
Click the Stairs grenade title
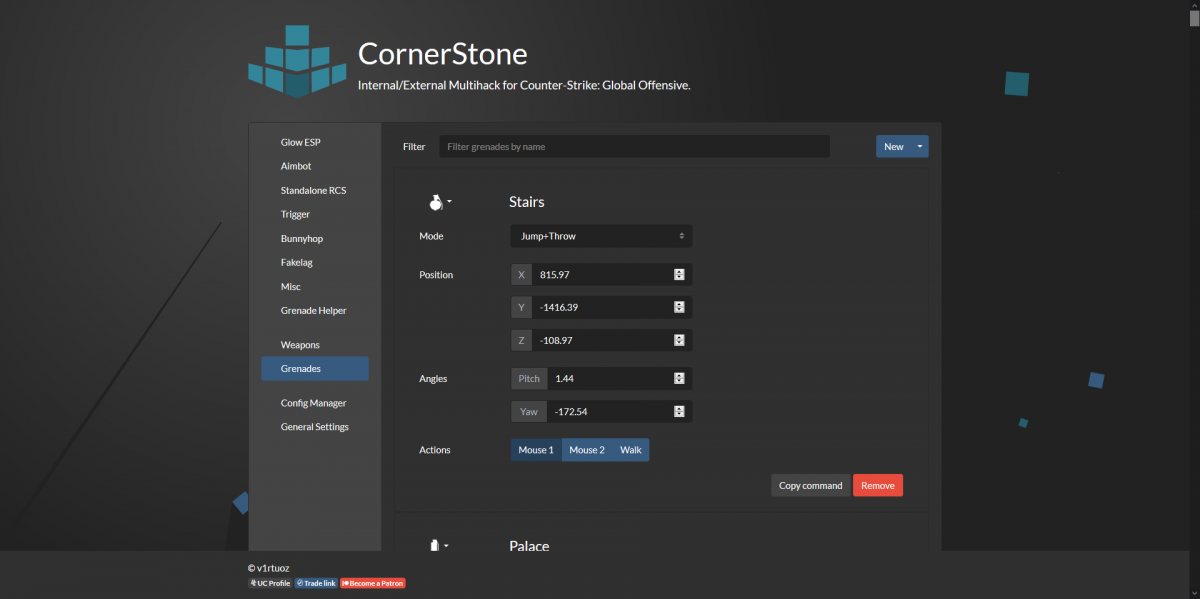tap(527, 202)
